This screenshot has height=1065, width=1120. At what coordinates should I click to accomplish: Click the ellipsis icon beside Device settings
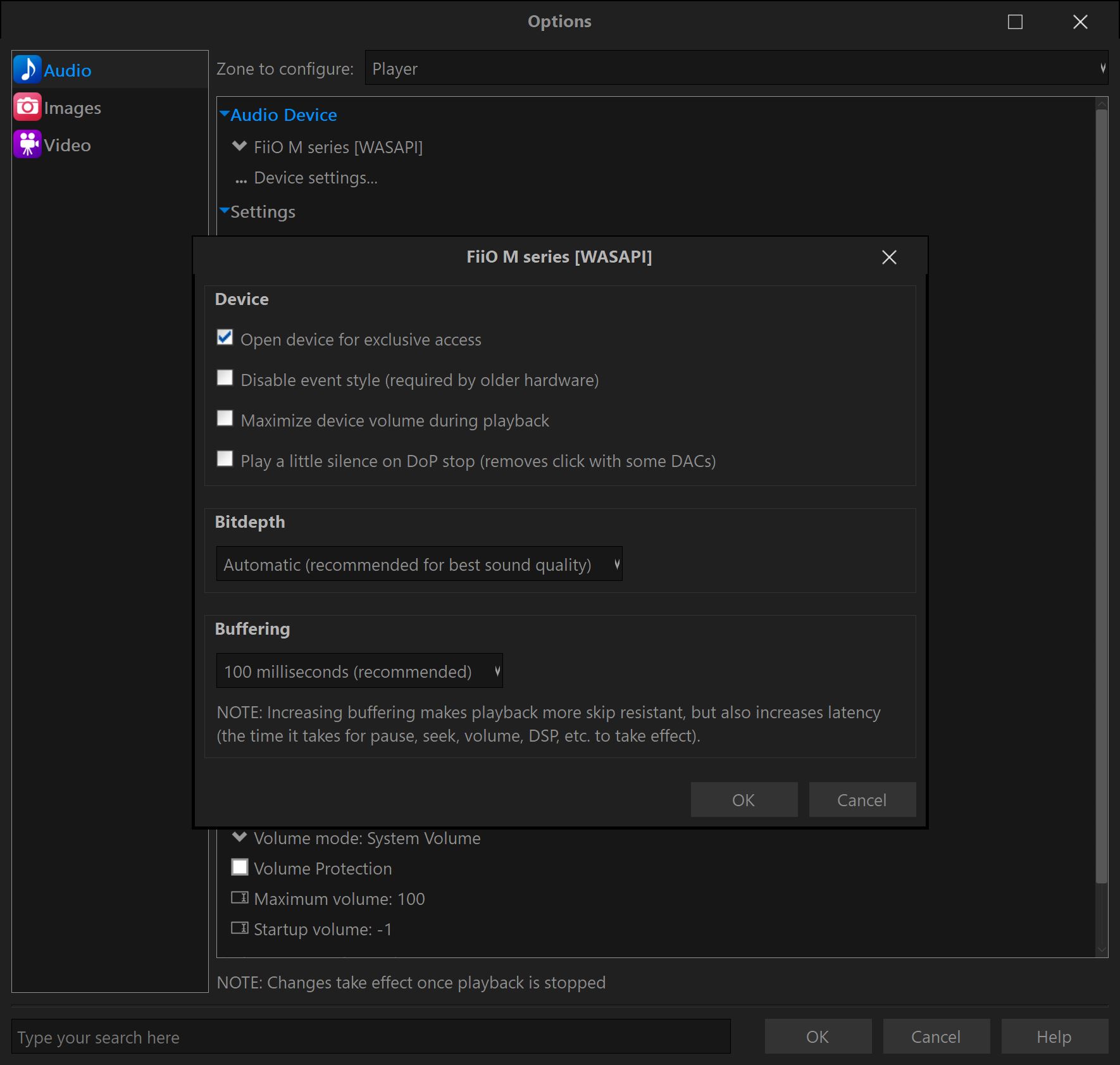[240, 182]
